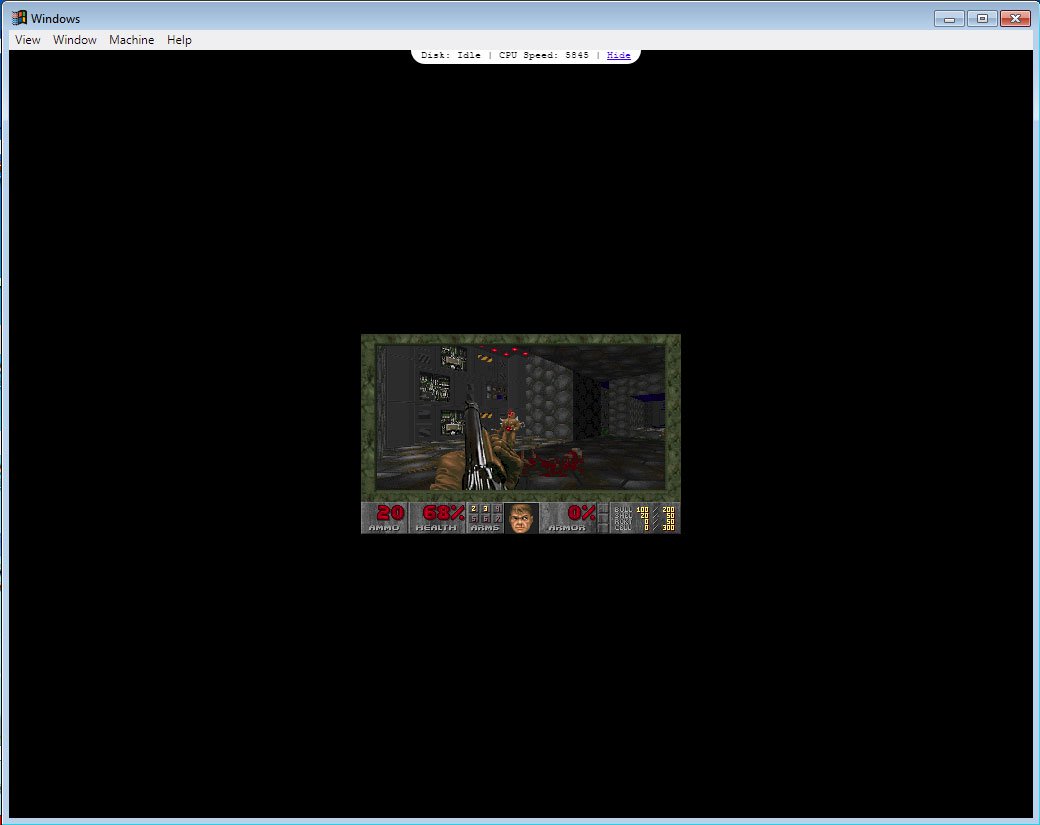
Task: Open the Window menu
Action: (75, 40)
